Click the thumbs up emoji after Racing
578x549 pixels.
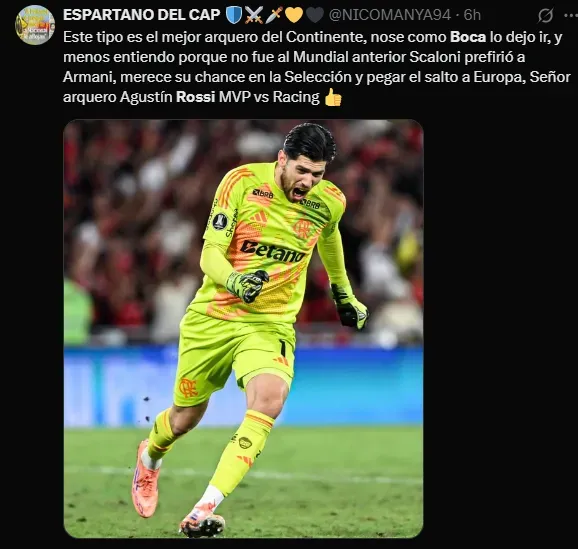pyautogui.click(x=333, y=97)
